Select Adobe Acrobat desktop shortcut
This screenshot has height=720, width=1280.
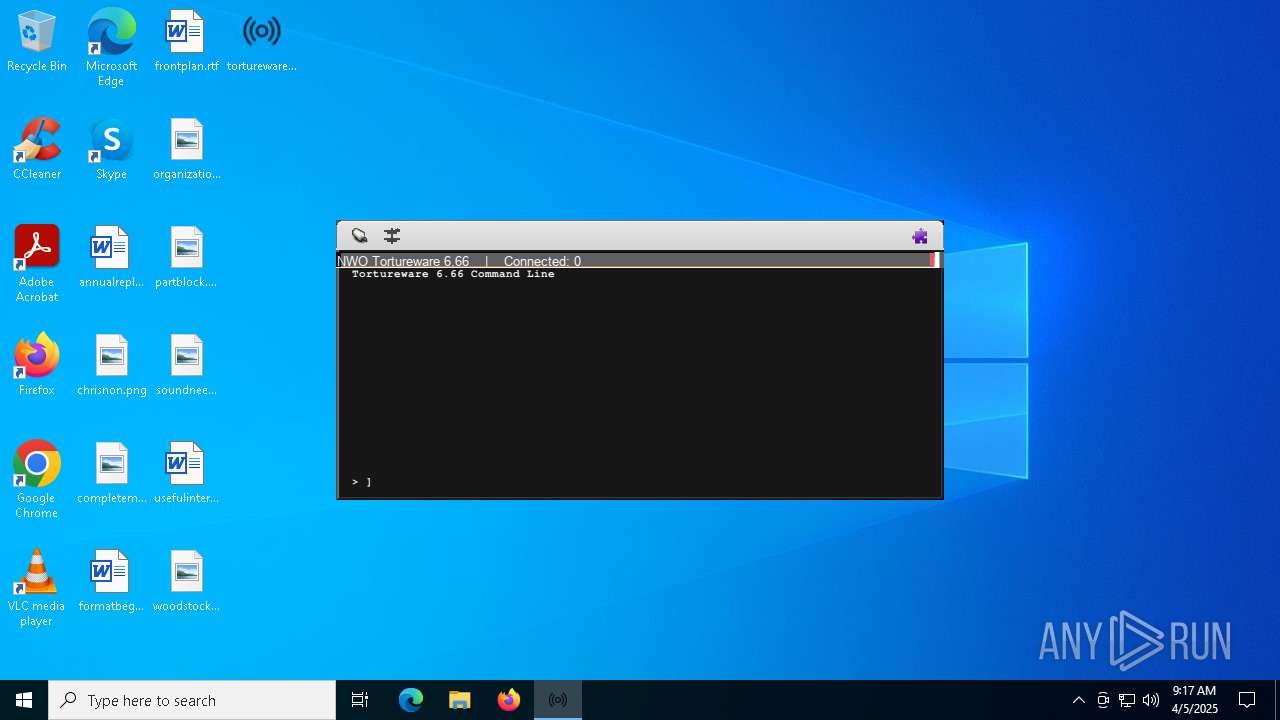pyautogui.click(x=37, y=264)
